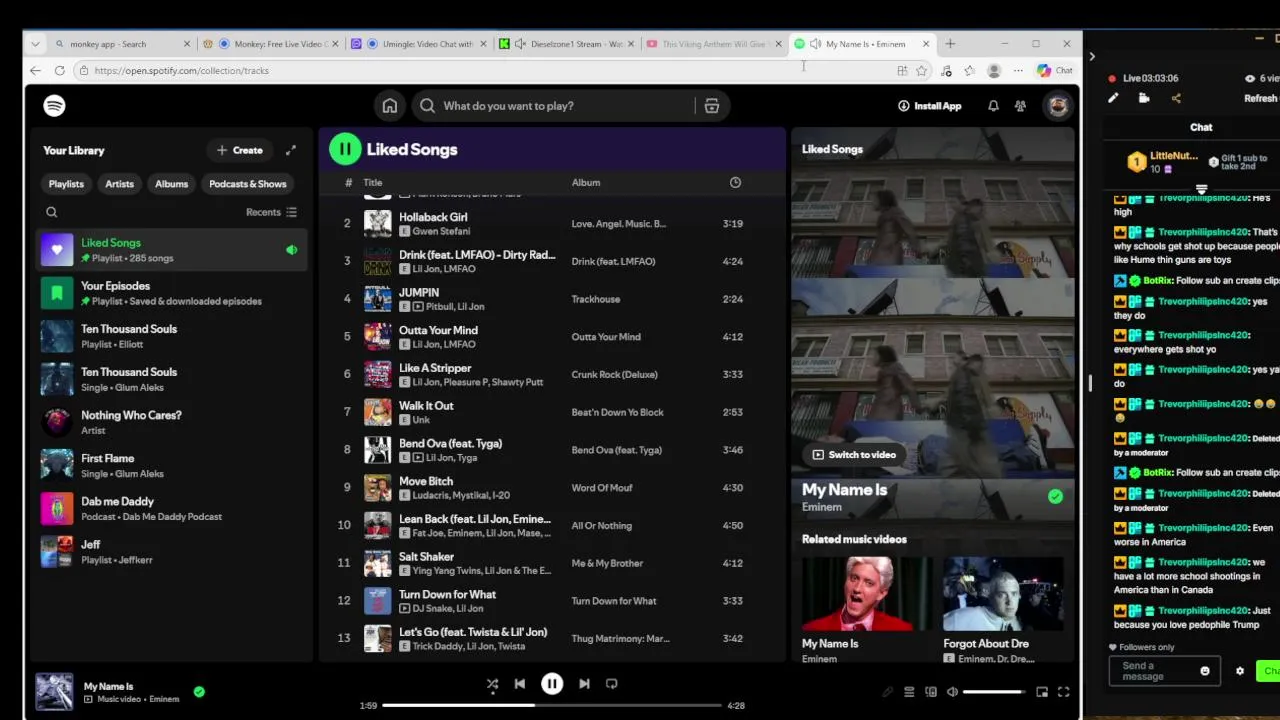Screen dimensions: 1280x720
Task: Open the play queue icon
Action: pos(909,692)
